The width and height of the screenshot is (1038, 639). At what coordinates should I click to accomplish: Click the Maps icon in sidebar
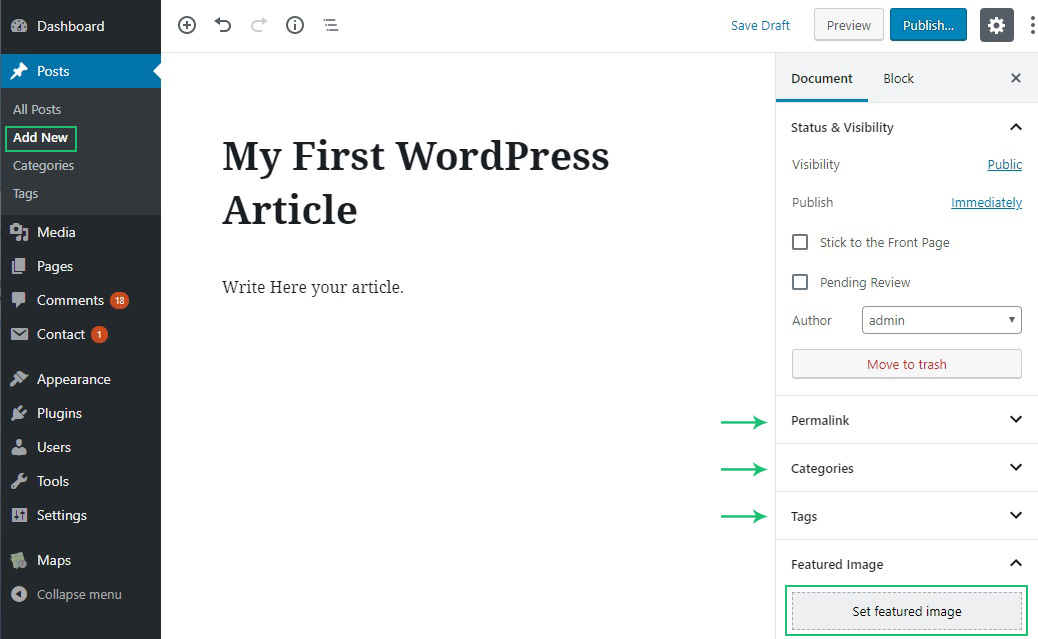click(x=19, y=560)
